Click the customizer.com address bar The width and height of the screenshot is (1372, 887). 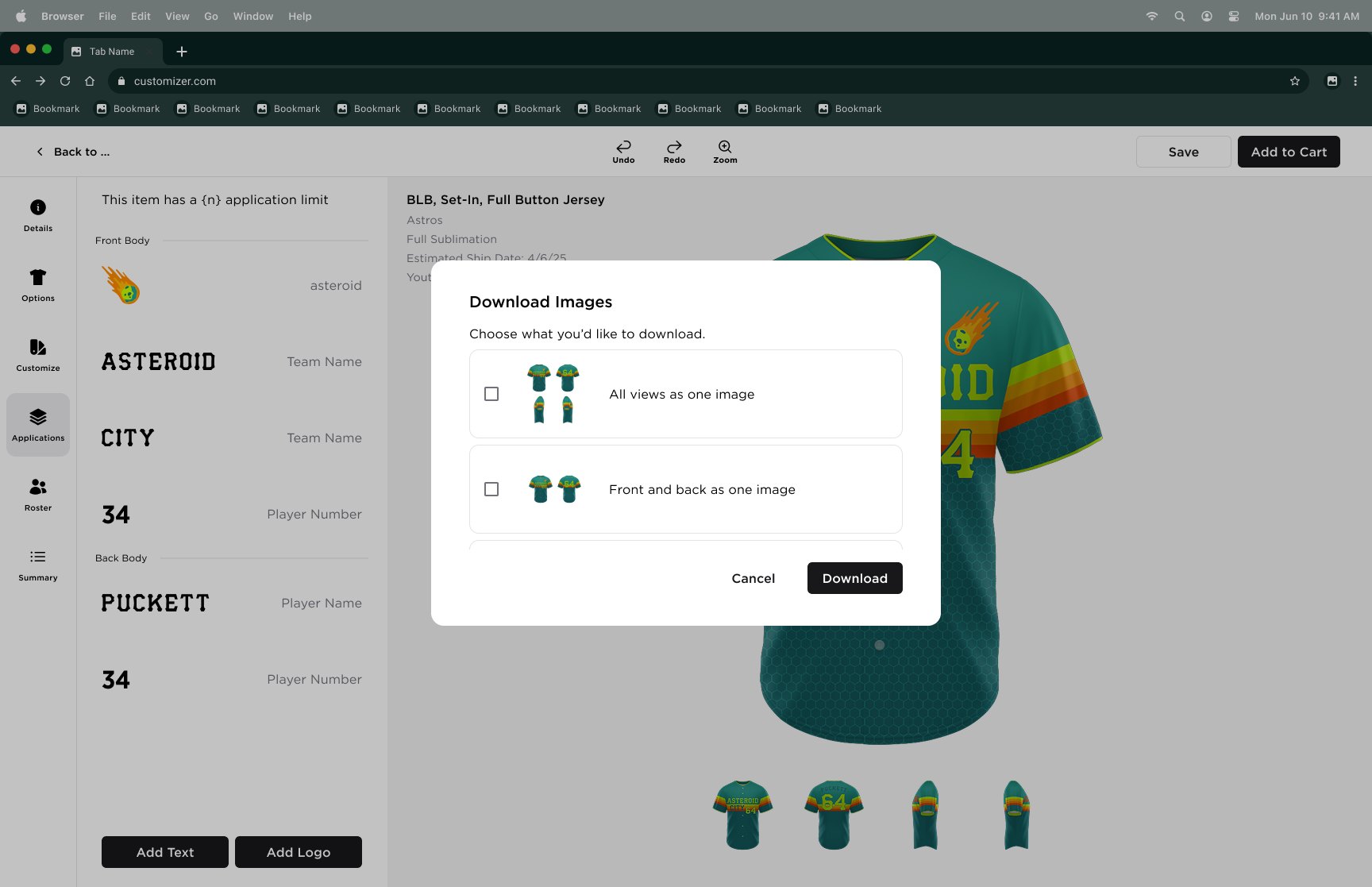coord(707,81)
